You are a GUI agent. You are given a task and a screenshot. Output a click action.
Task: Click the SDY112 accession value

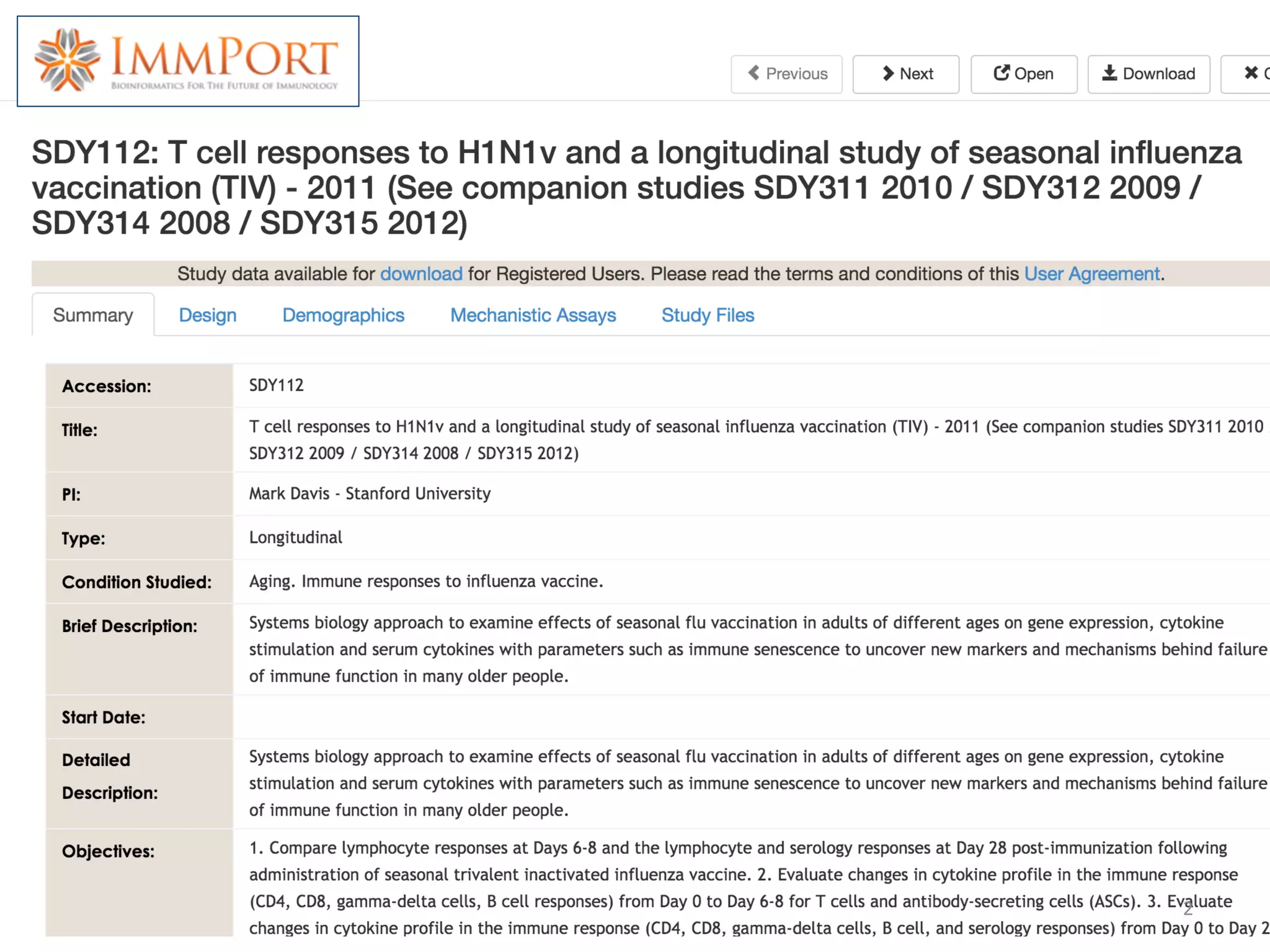[x=276, y=386]
